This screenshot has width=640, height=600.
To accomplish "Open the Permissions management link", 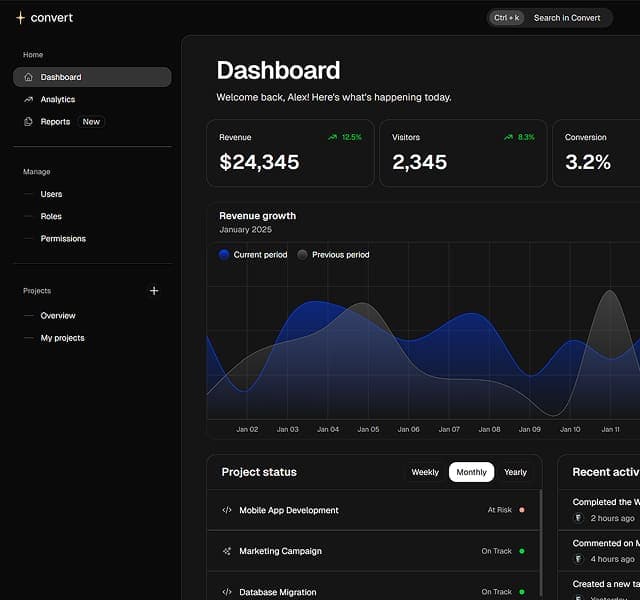I will click(x=63, y=238).
